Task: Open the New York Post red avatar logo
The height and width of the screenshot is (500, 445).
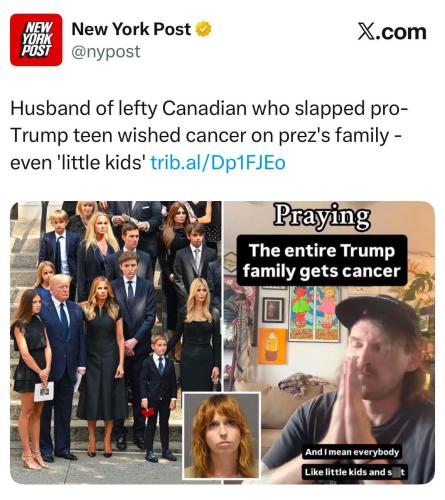Action: 36,40
